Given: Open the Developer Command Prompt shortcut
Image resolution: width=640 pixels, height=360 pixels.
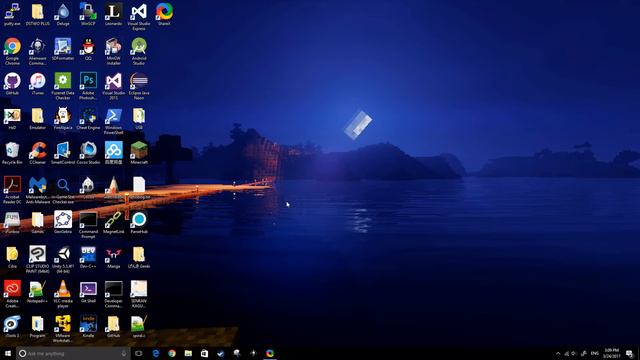Looking at the screenshot, I should [x=113, y=294].
